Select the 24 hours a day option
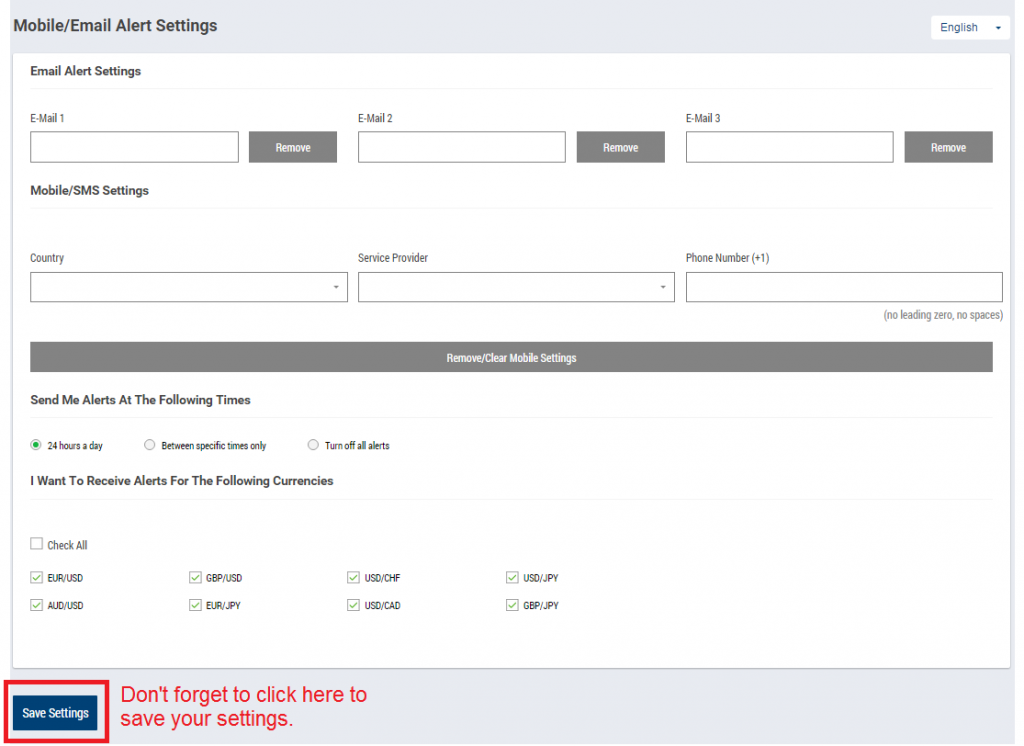 coord(35,445)
